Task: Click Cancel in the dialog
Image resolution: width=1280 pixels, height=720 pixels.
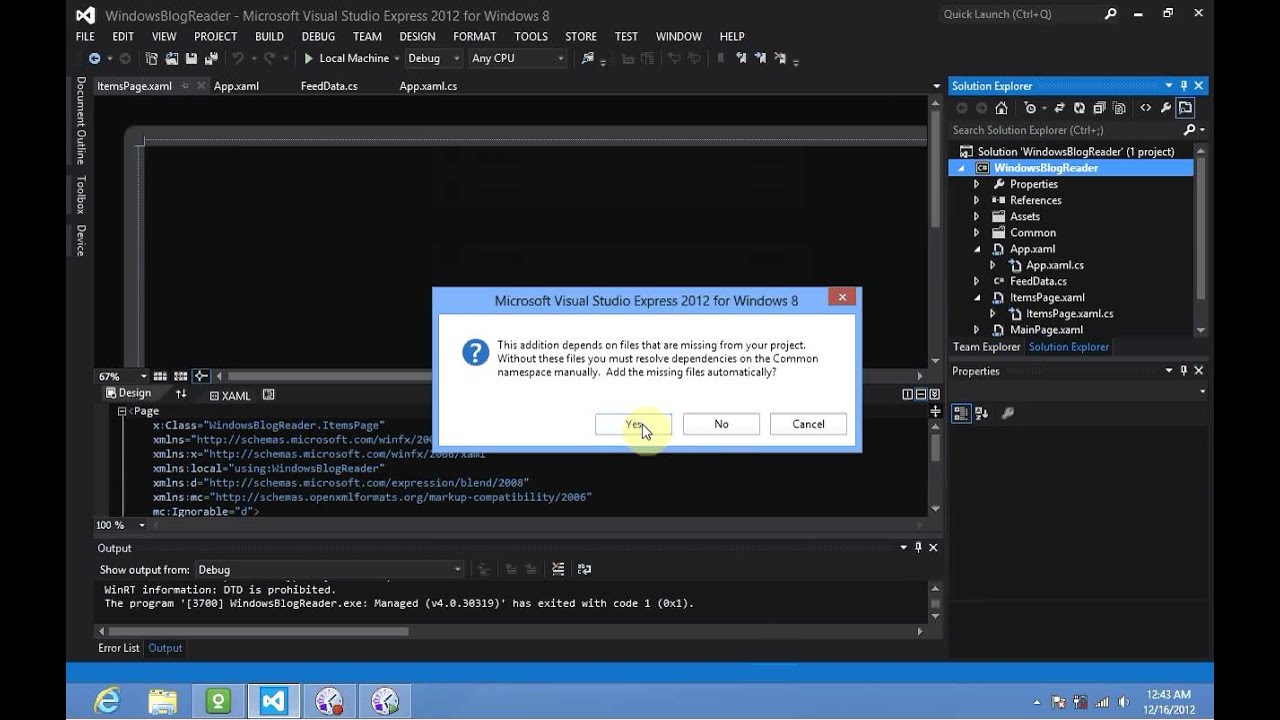Action: [x=808, y=424]
